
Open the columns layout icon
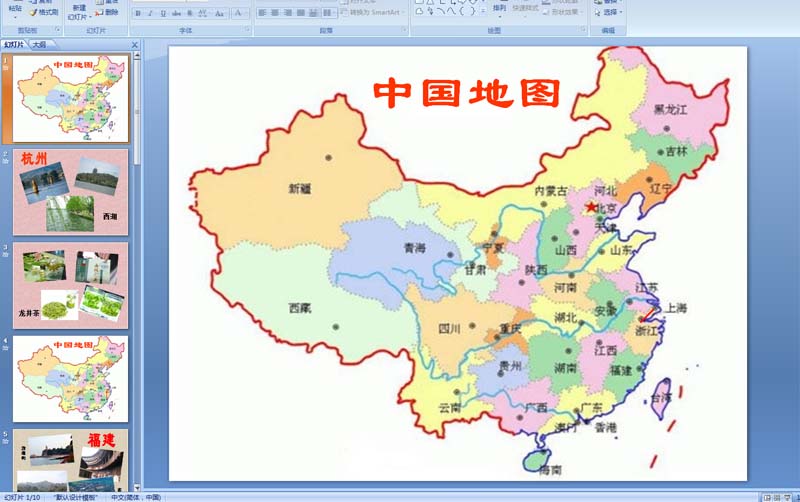click(328, 13)
